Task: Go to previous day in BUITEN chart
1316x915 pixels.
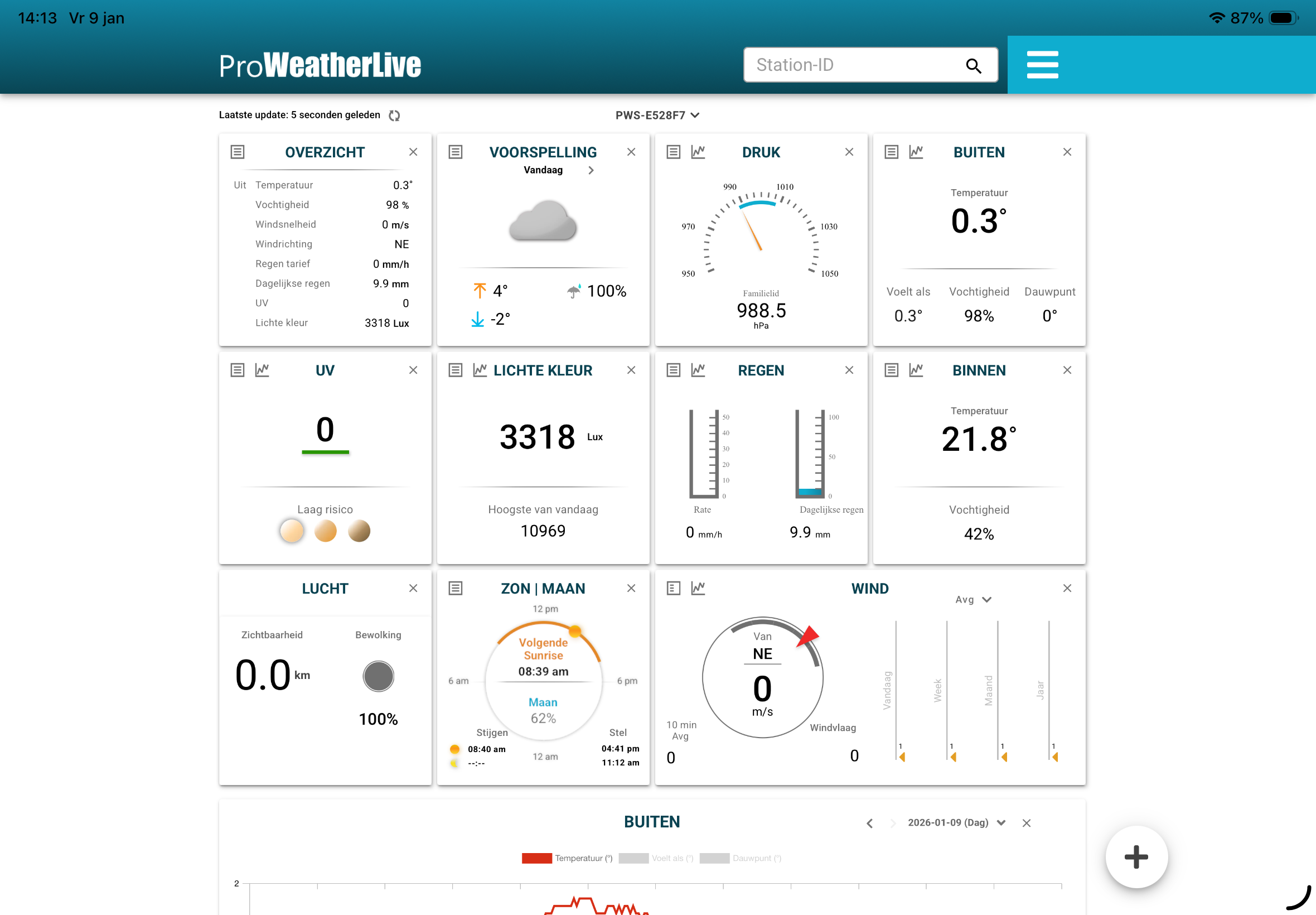Action: (869, 824)
